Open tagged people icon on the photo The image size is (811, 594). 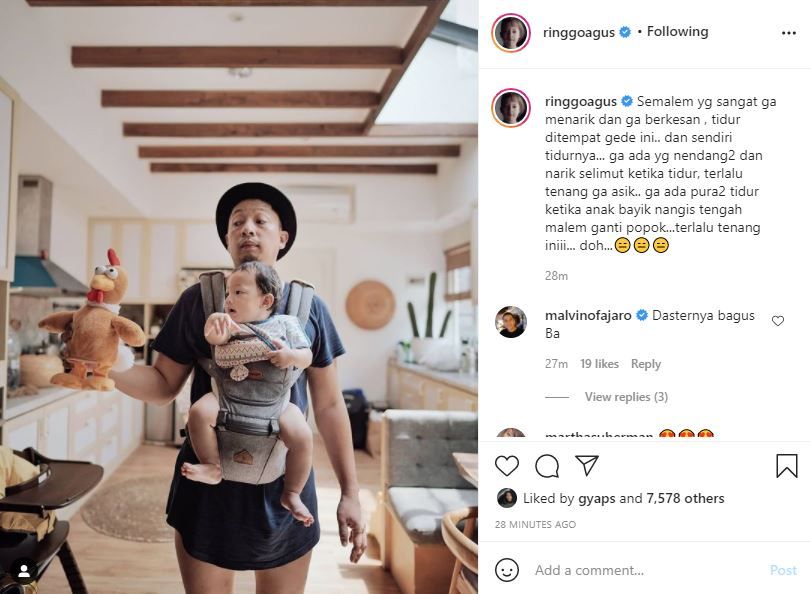point(22,571)
